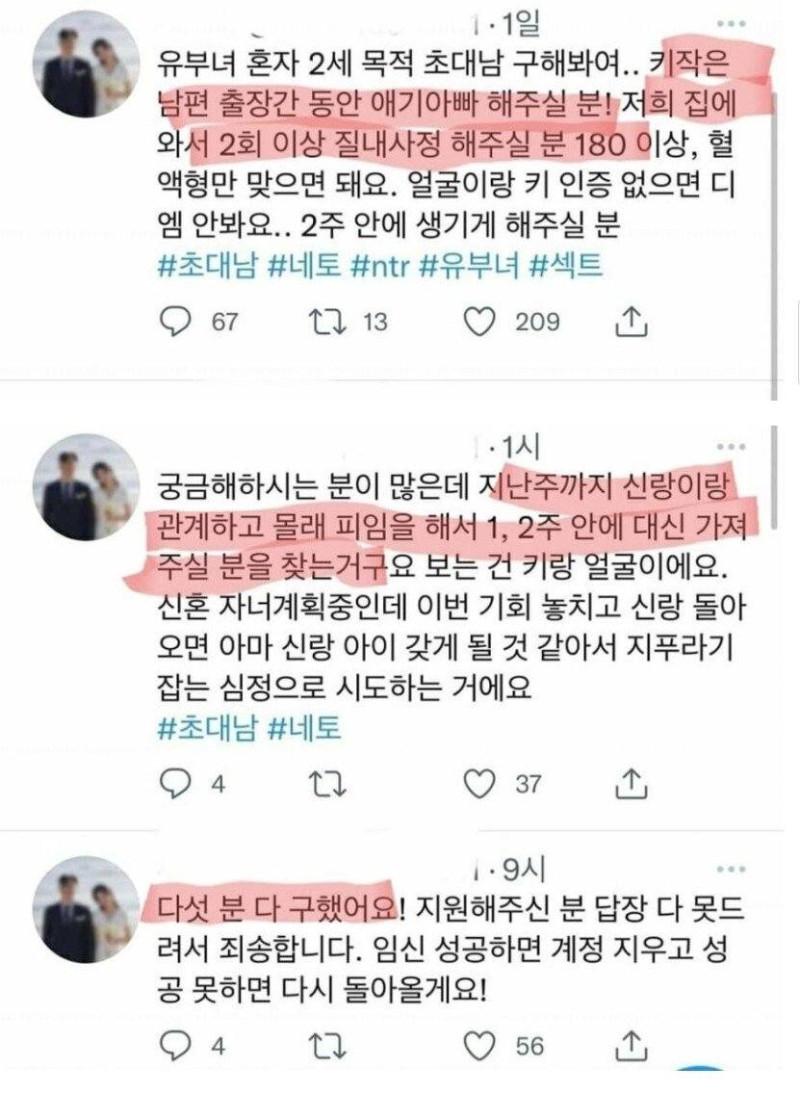This screenshot has height=1093, width=800.
Task: Retweet the third tweet
Action: click(x=327, y=1046)
